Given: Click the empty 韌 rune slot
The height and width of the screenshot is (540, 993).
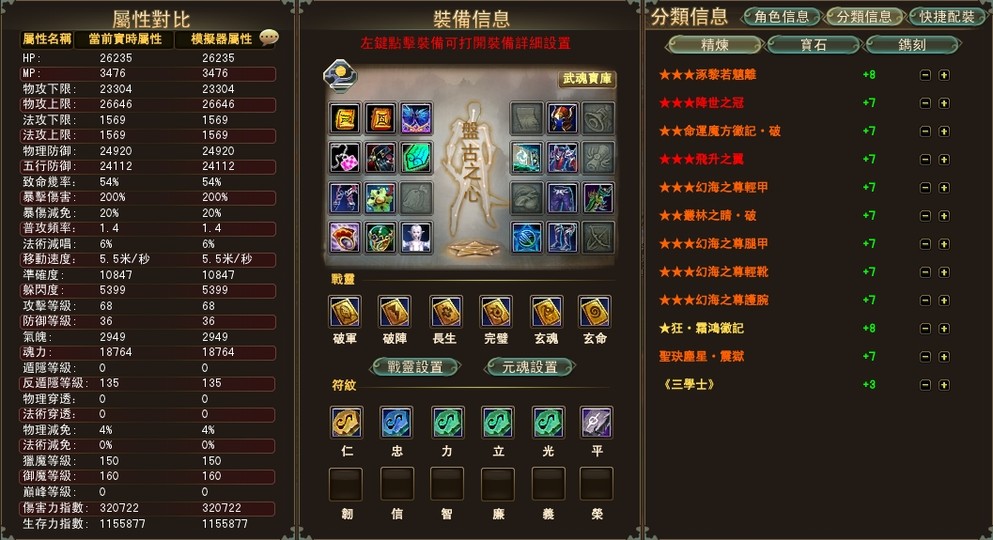Looking at the screenshot, I should (346, 484).
